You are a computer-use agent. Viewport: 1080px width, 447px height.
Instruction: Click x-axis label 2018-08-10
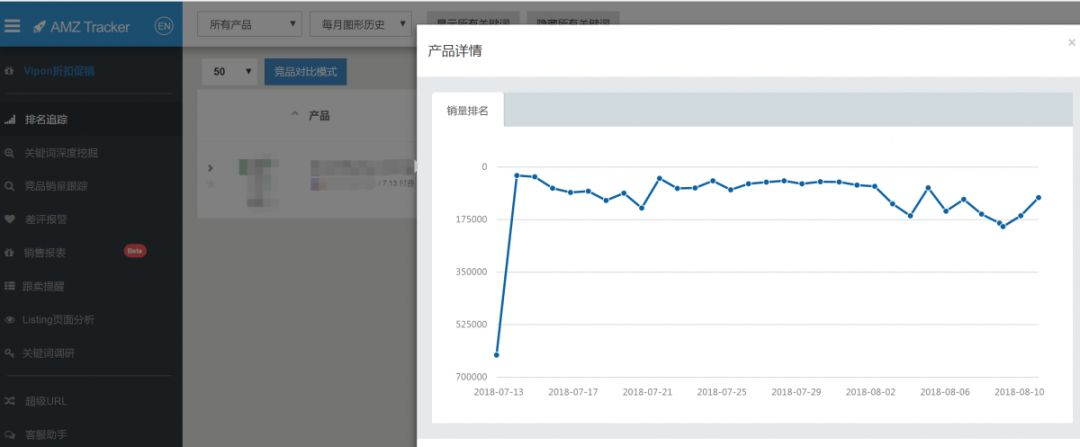tap(1019, 392)
